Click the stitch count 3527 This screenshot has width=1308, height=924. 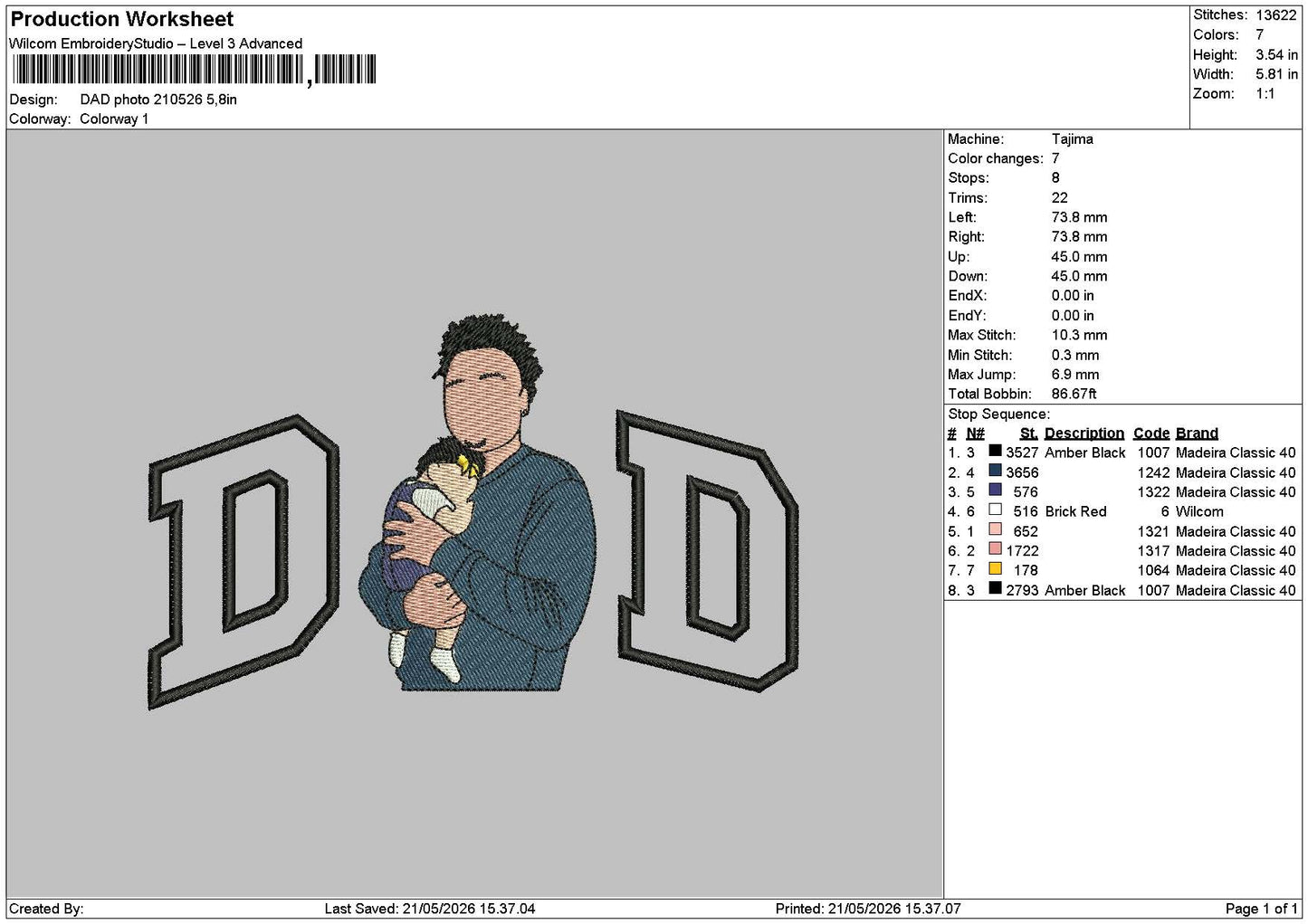tap(1022, 452)
